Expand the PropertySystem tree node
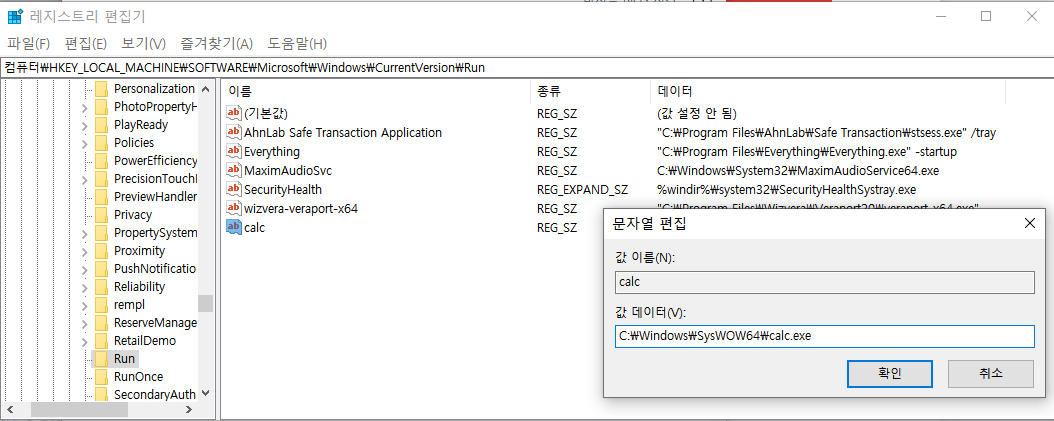Viewport: 1054px width, 421px height. tap(84, 233)
